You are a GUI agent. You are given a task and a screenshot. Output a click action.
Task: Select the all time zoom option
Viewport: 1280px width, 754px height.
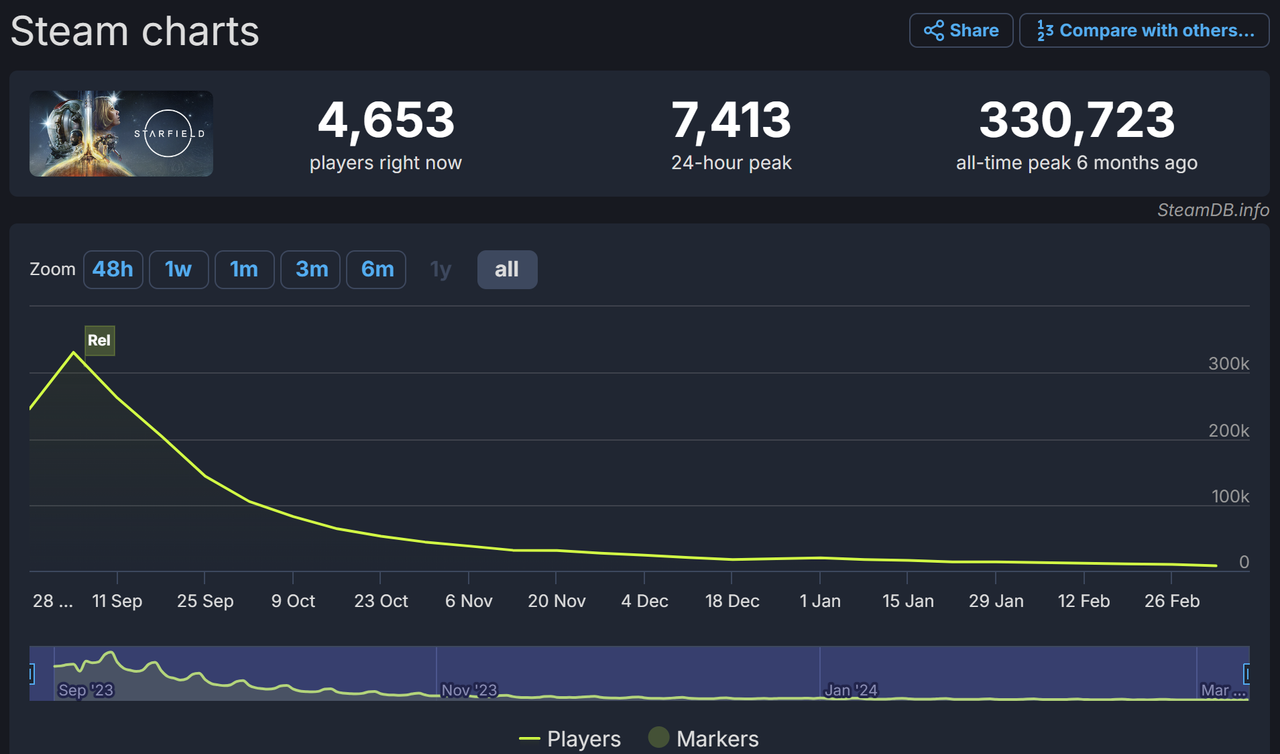[x=507, y=269]
